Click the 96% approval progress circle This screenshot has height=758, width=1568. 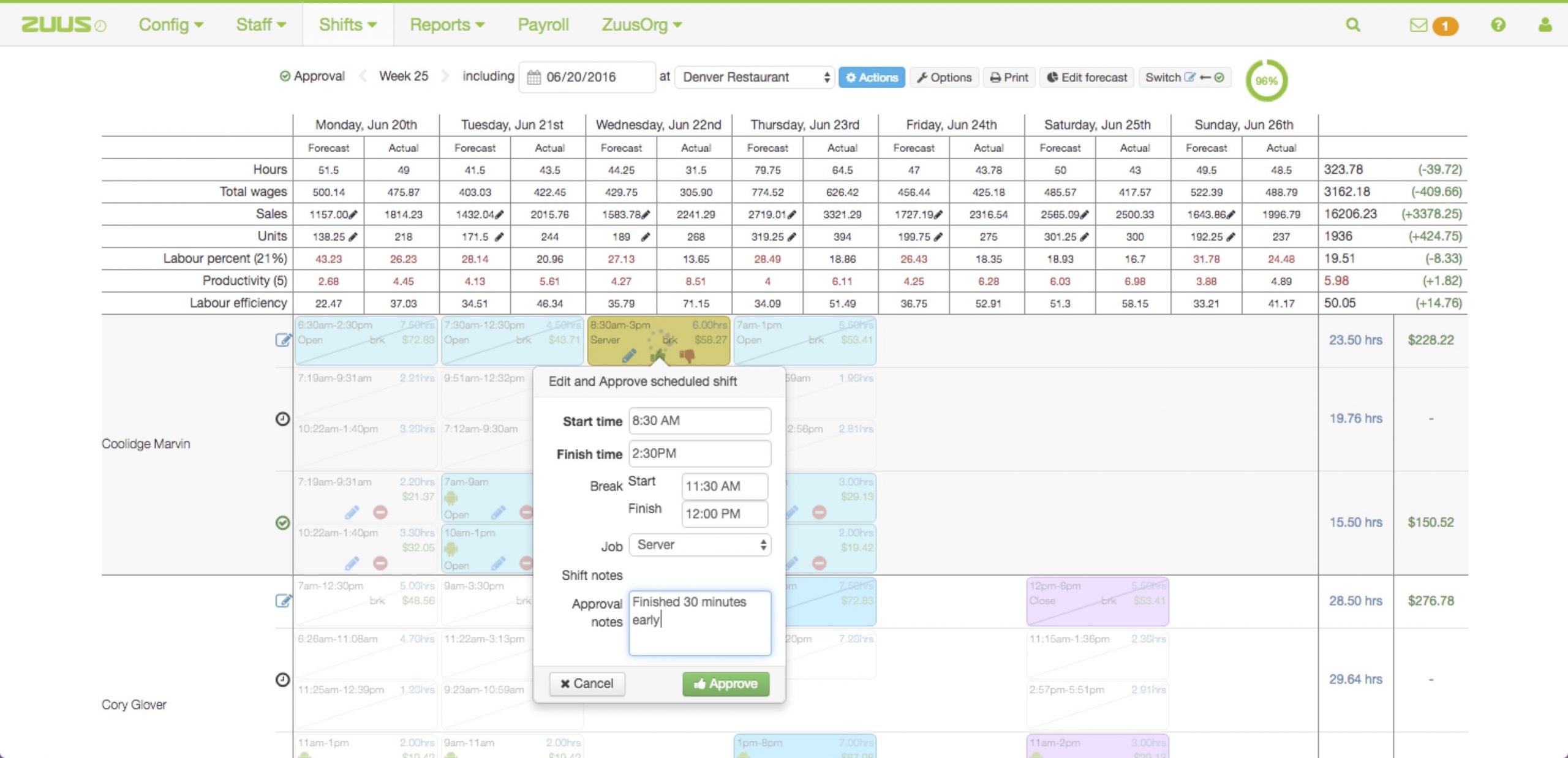1266,81
